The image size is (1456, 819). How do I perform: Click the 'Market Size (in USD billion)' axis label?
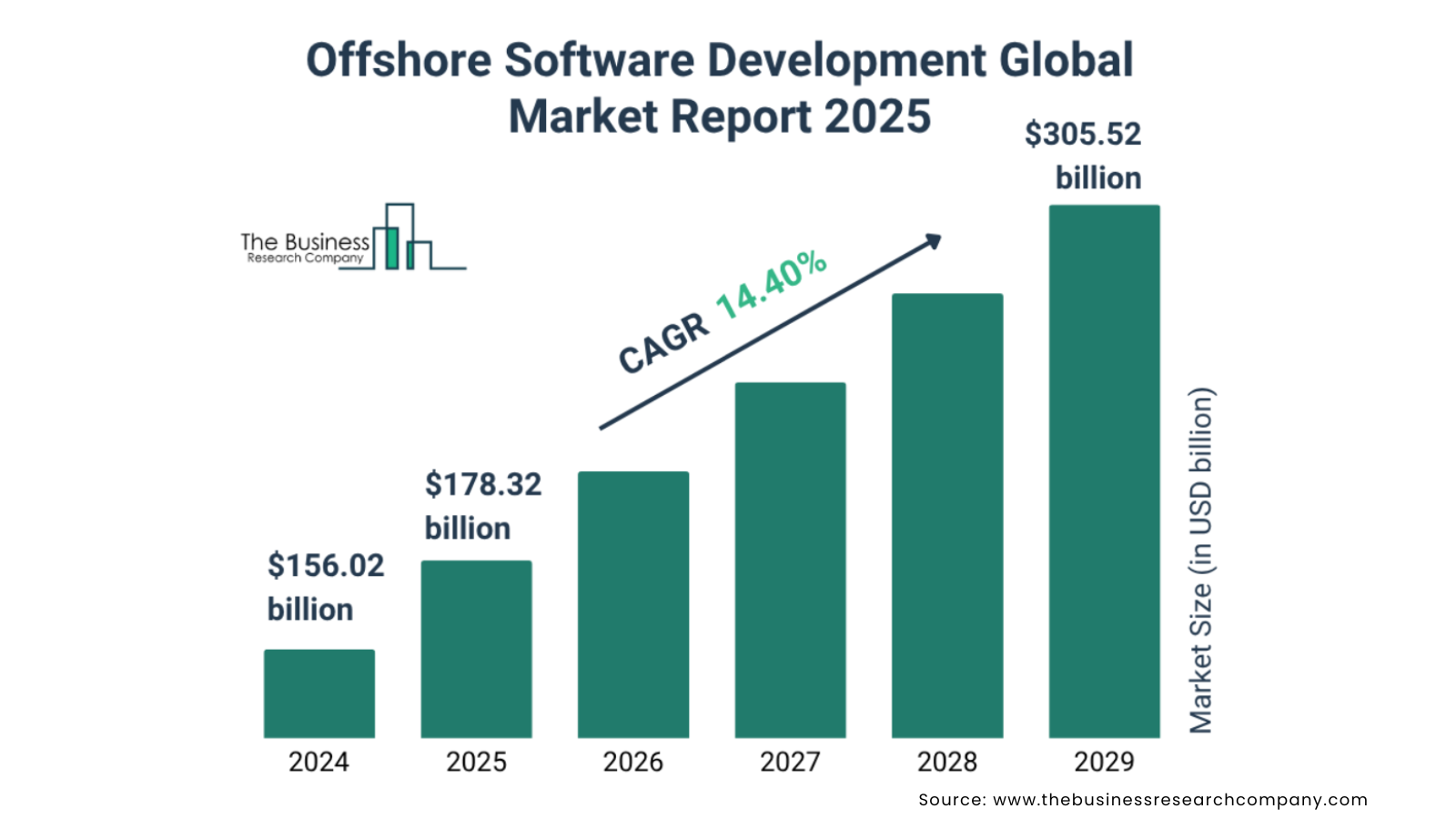click(1201, 560)
